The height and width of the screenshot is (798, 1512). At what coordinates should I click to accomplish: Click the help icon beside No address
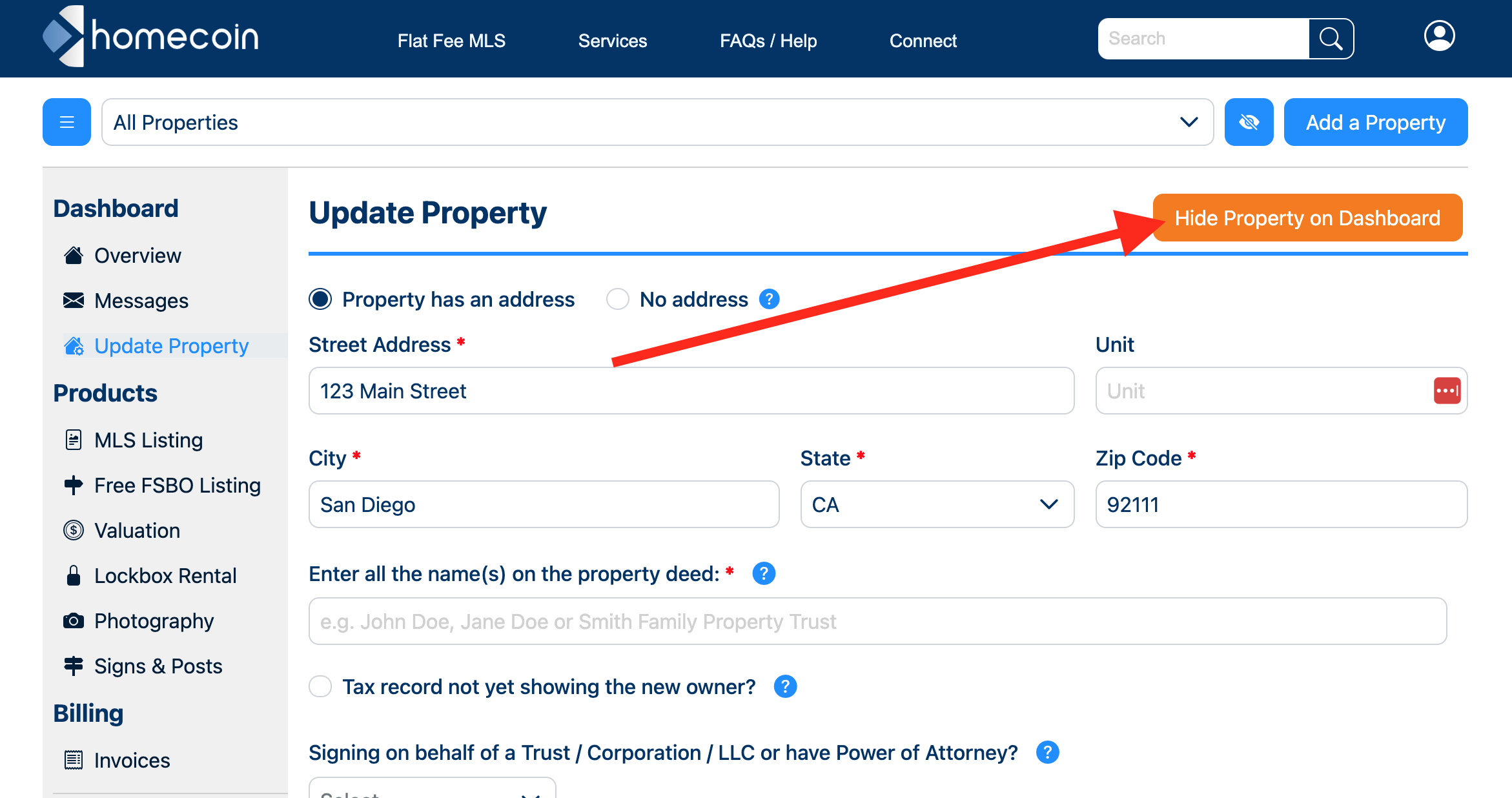(769, 299)
